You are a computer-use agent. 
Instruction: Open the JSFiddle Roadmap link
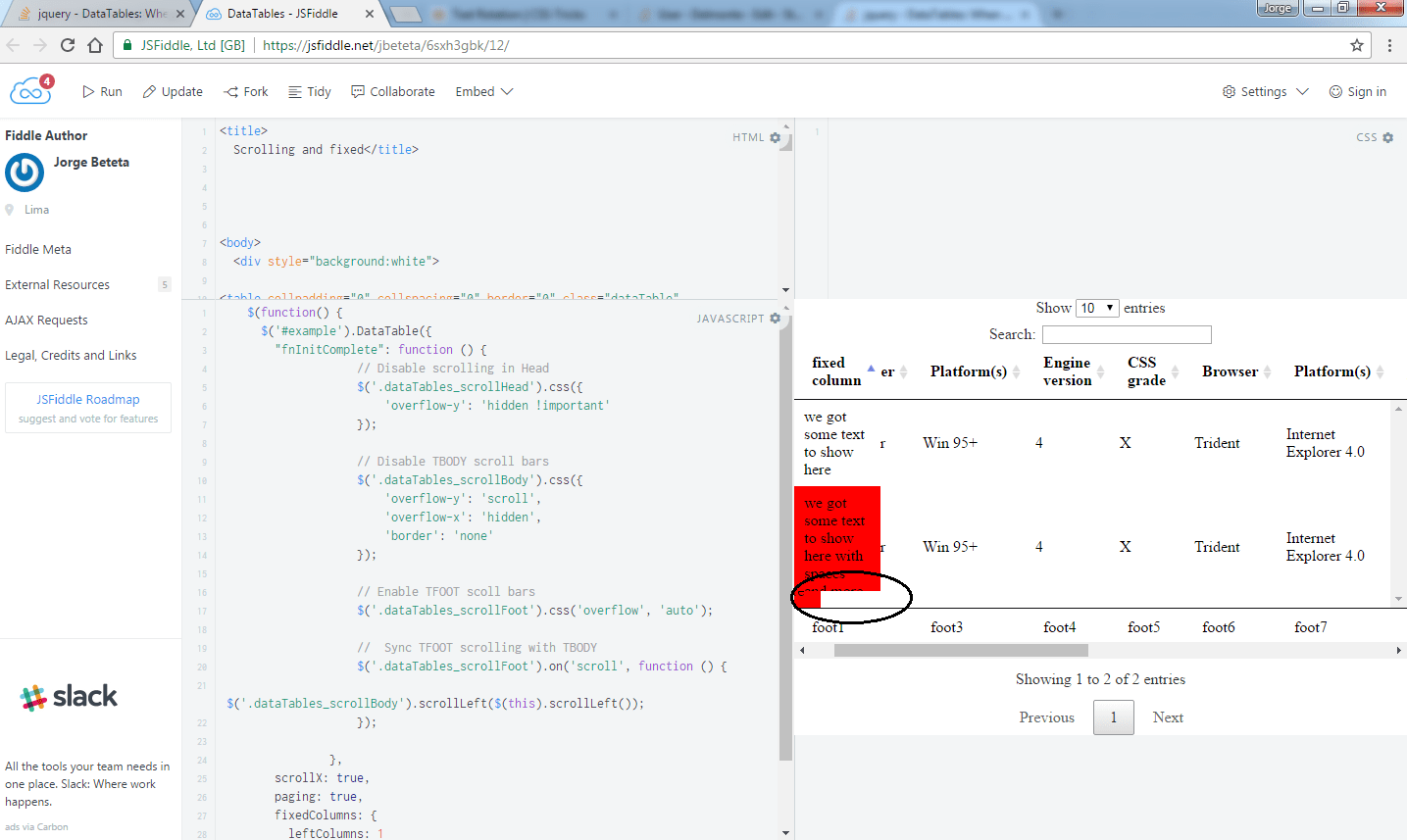(87, 398)
